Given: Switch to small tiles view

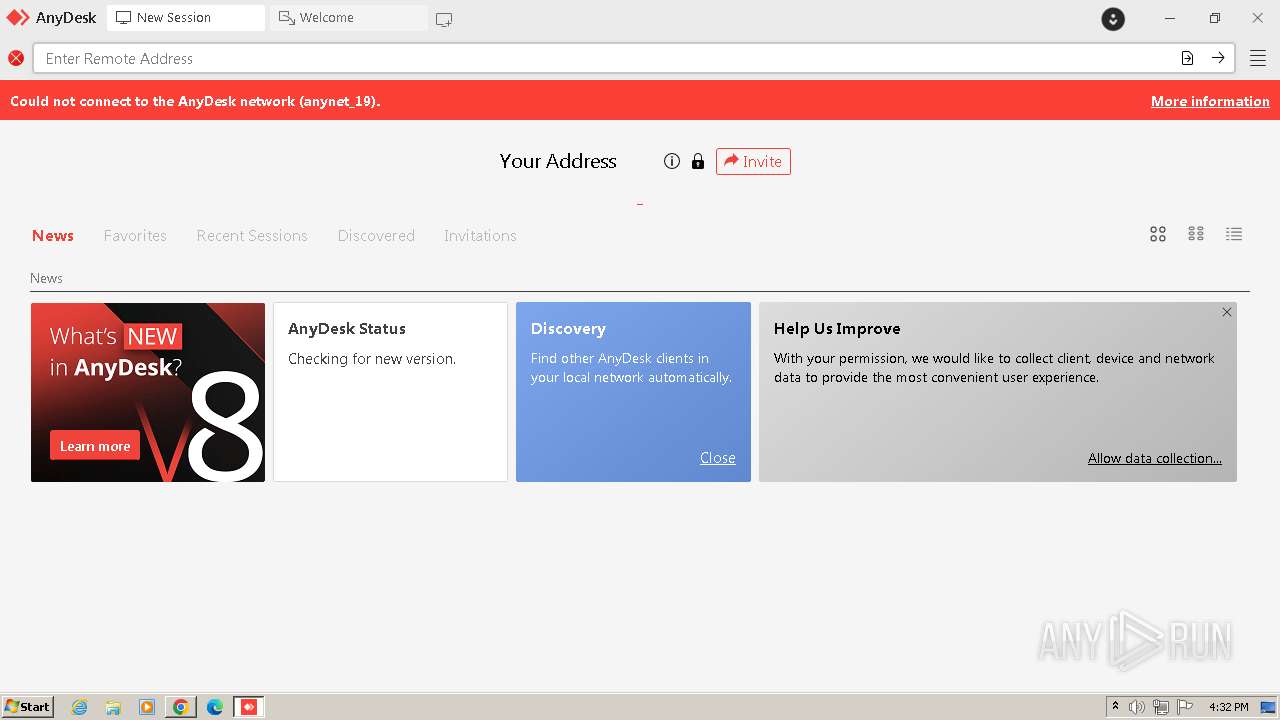Looking at the screenshot, I should point(1196,234).
